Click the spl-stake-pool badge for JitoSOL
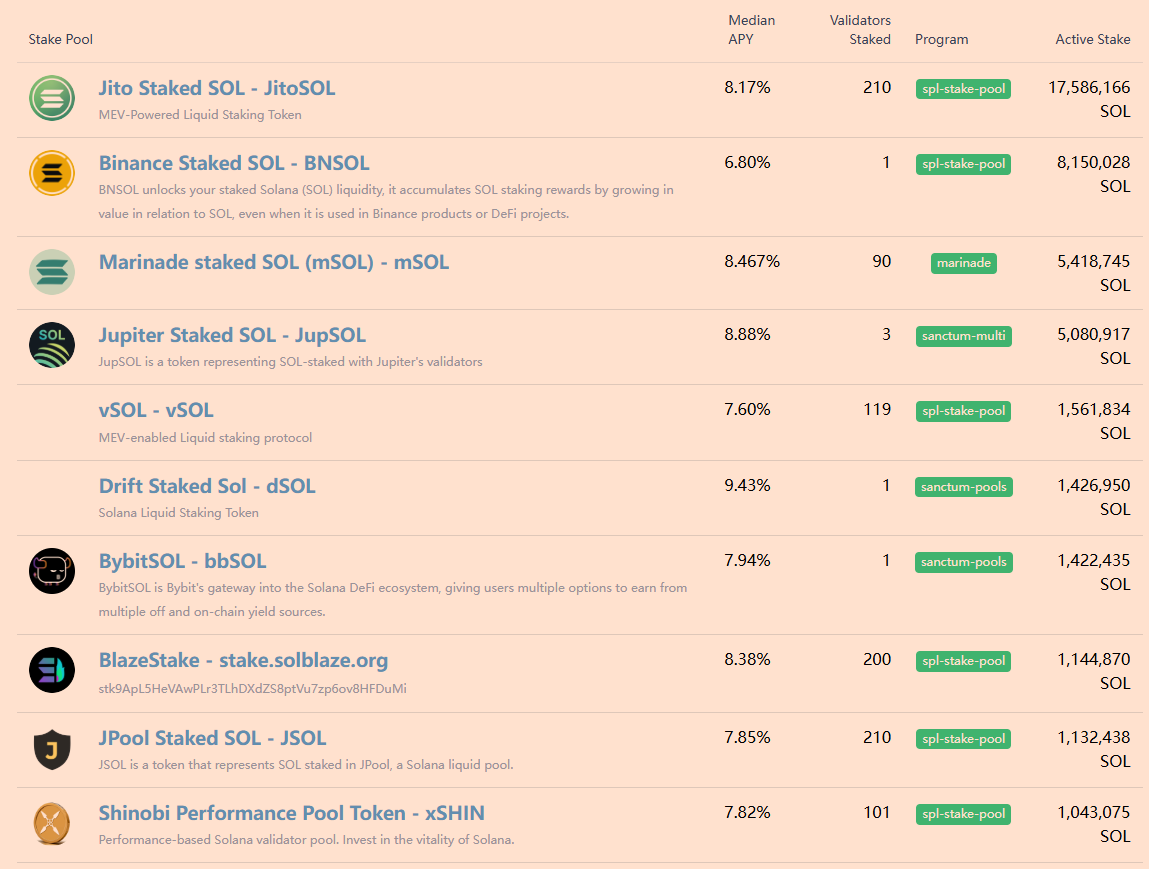Viewport: 1149px width, 869px height. [x=964, y=89]
